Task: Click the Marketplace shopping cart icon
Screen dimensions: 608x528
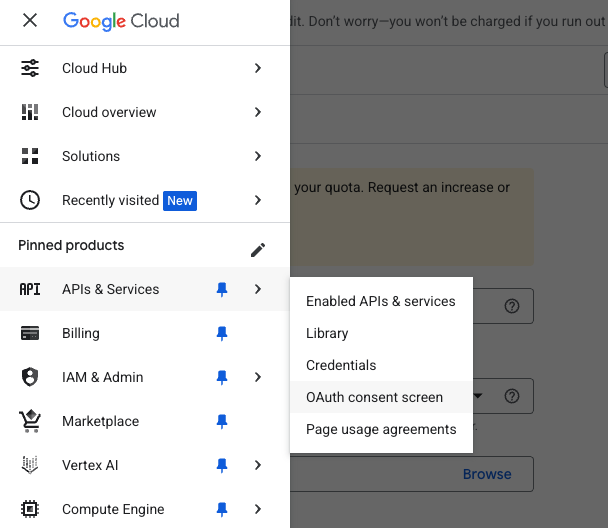Action: coord(30,421)
